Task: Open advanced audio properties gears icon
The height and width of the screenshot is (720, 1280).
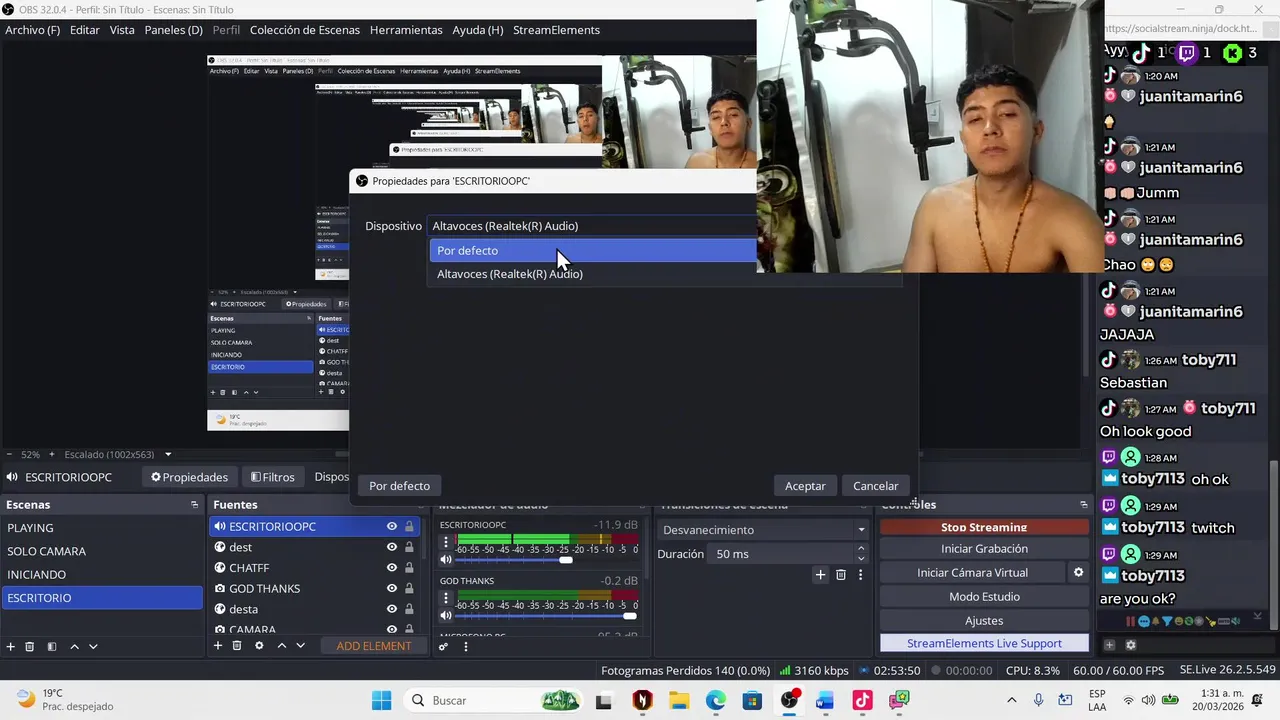Action: pos(444,647)
